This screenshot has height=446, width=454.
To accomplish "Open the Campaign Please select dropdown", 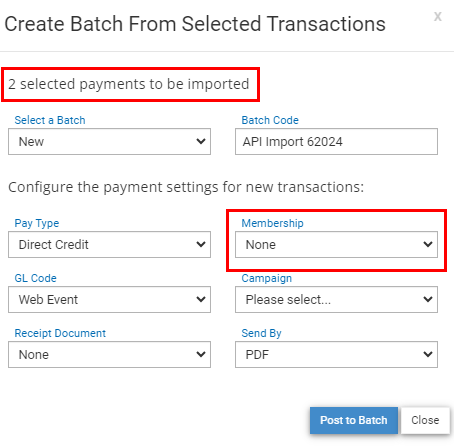I will pyautogui.click(x=336, y=300).
